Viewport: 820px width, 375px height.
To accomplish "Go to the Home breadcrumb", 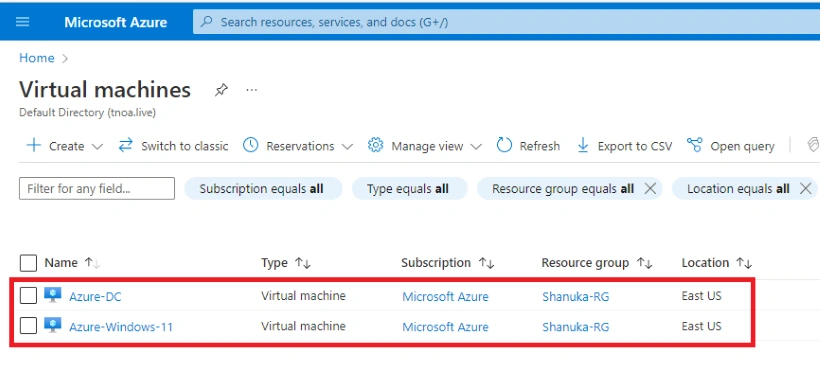I will click(37, 58).
